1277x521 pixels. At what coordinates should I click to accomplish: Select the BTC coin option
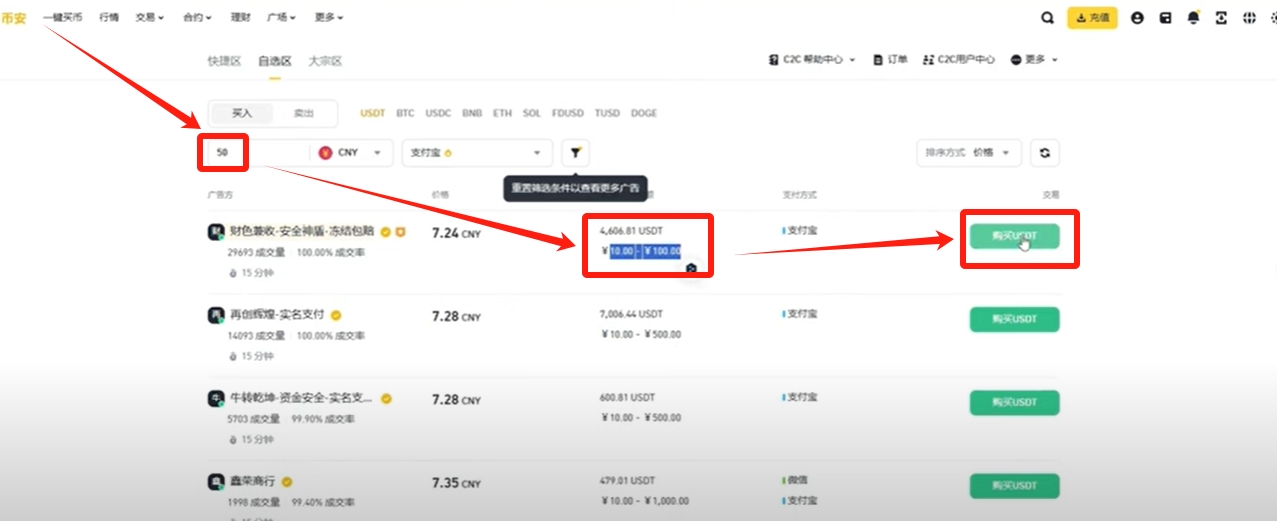(405, 113)
